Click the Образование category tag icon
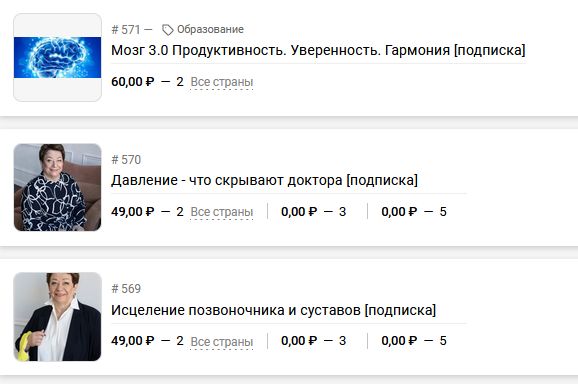Viewport: 578px width, 384px height. click(x=167, y=30)
